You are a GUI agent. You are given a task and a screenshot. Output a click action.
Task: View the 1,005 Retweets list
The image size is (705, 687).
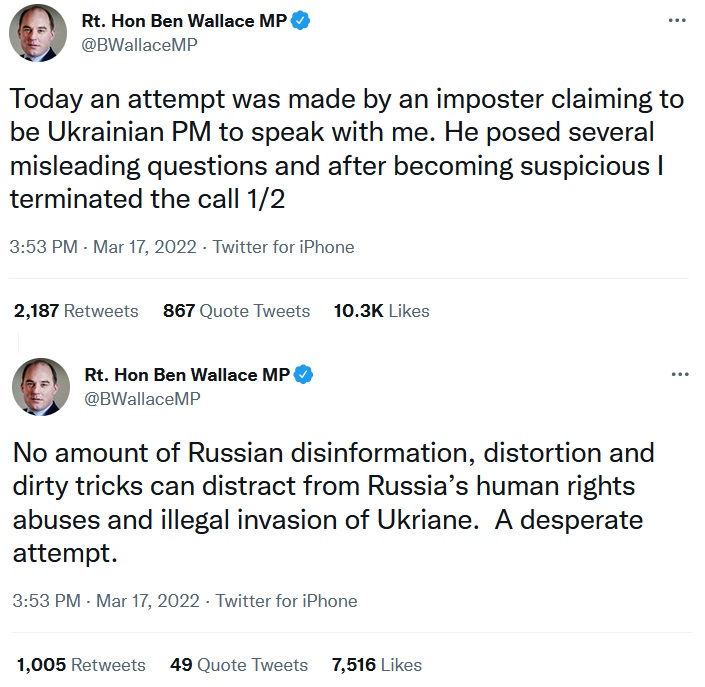tap(79, 665)
